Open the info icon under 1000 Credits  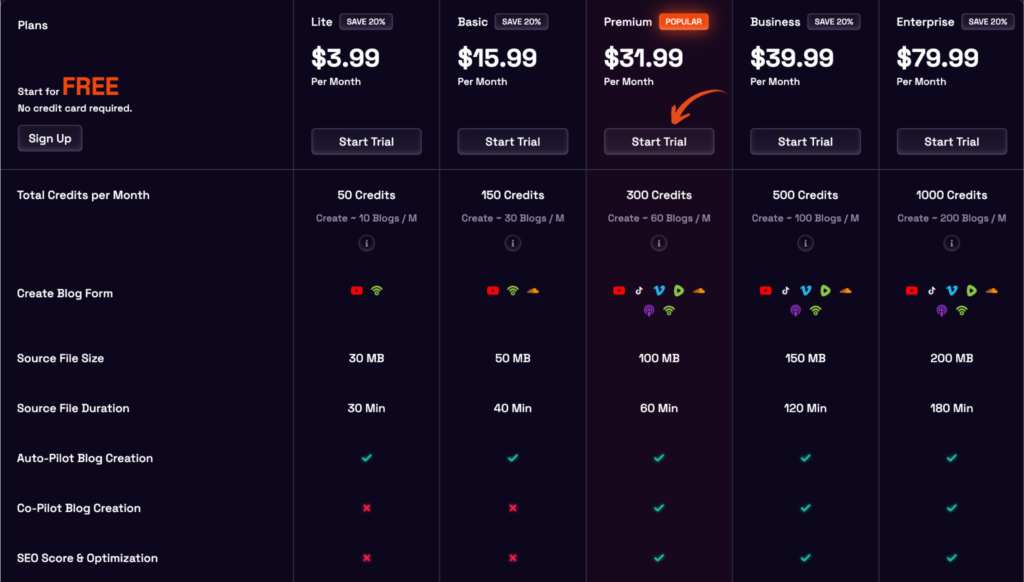point(952,243)
